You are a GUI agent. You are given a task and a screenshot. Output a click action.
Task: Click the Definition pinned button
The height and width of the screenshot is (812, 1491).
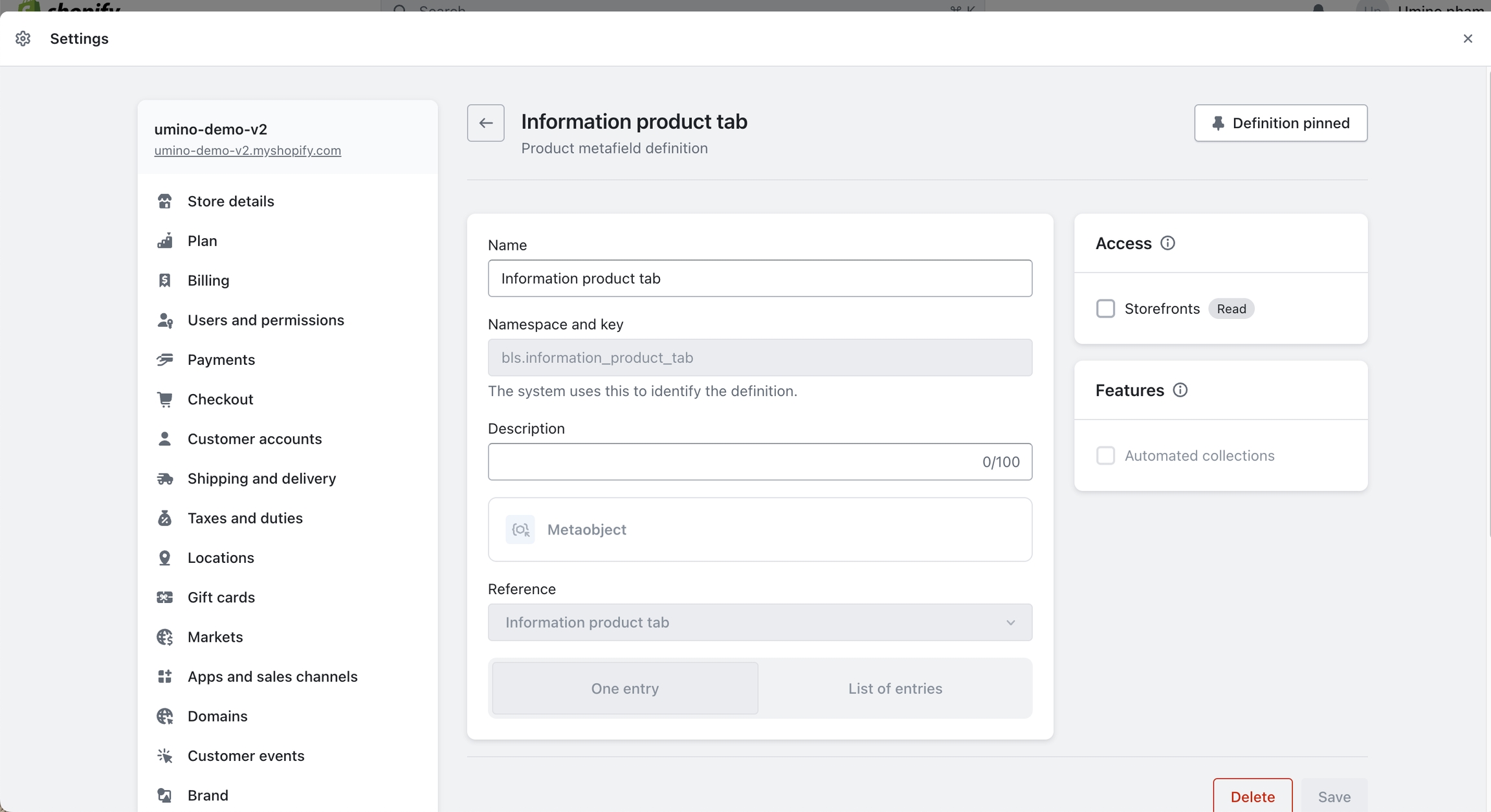pyautogui.click(x=1280, y=123)
